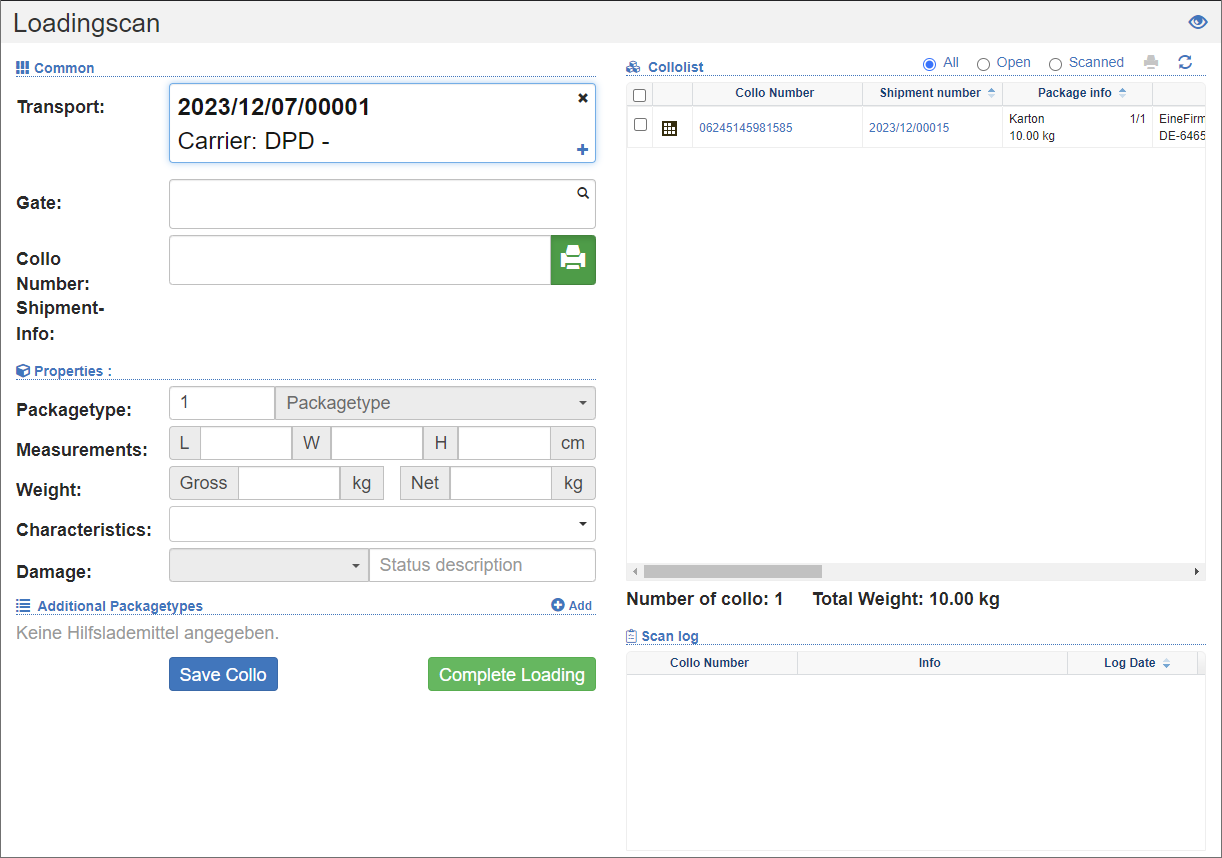Image resolution: width=1222 pixels, height=858 pixels.
Task: Select the All radio filter
Action: 929,64
